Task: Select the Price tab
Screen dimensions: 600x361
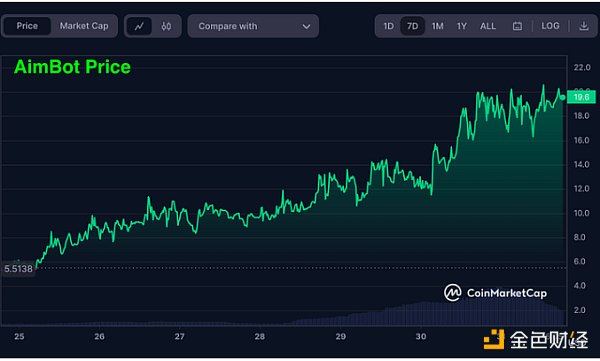Action: point(27,26)
